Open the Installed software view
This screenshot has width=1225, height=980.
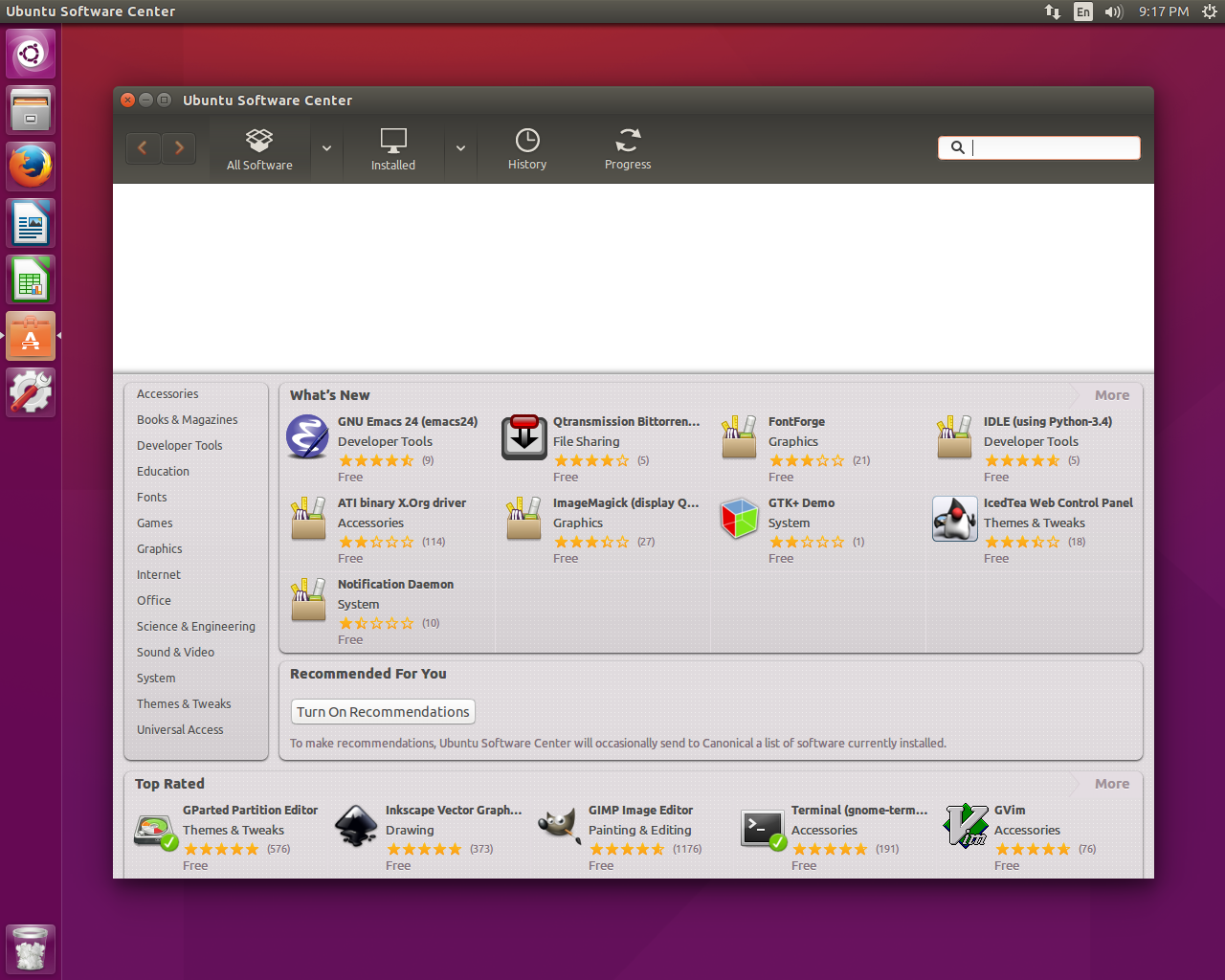pos(393,150)
